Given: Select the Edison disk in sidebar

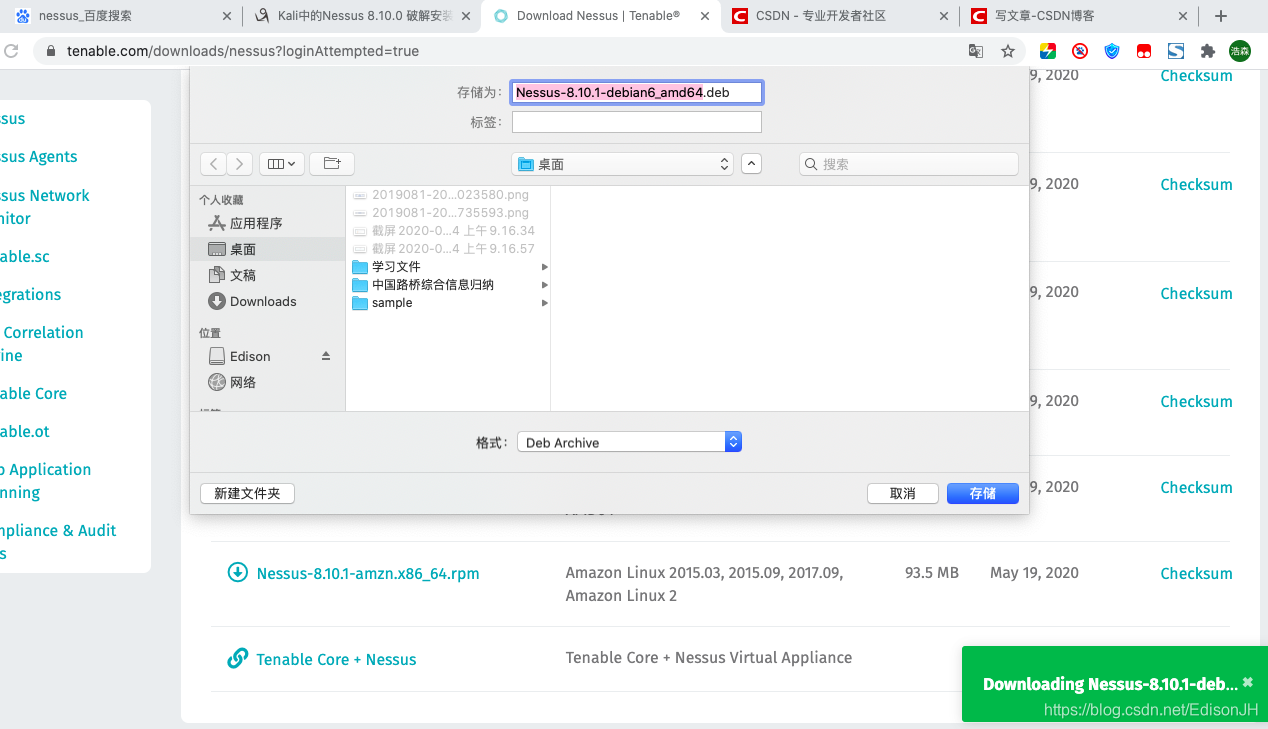Looking at the screenshot, I should [x=250, y=356].
